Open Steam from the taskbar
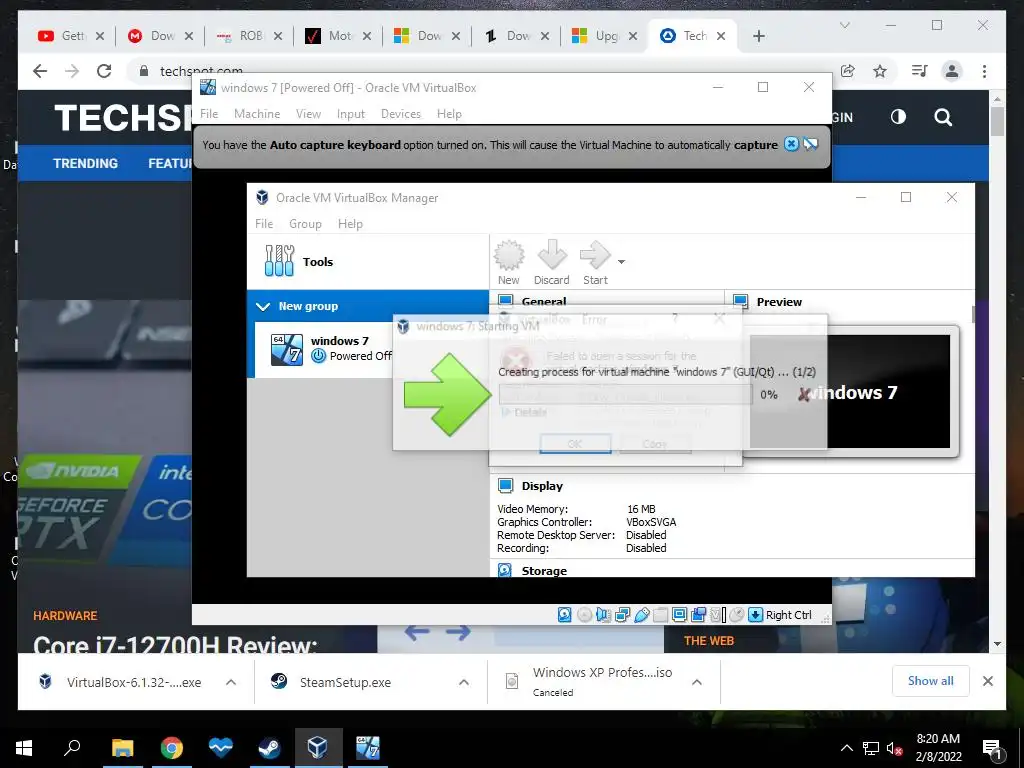 pos(268,748)
